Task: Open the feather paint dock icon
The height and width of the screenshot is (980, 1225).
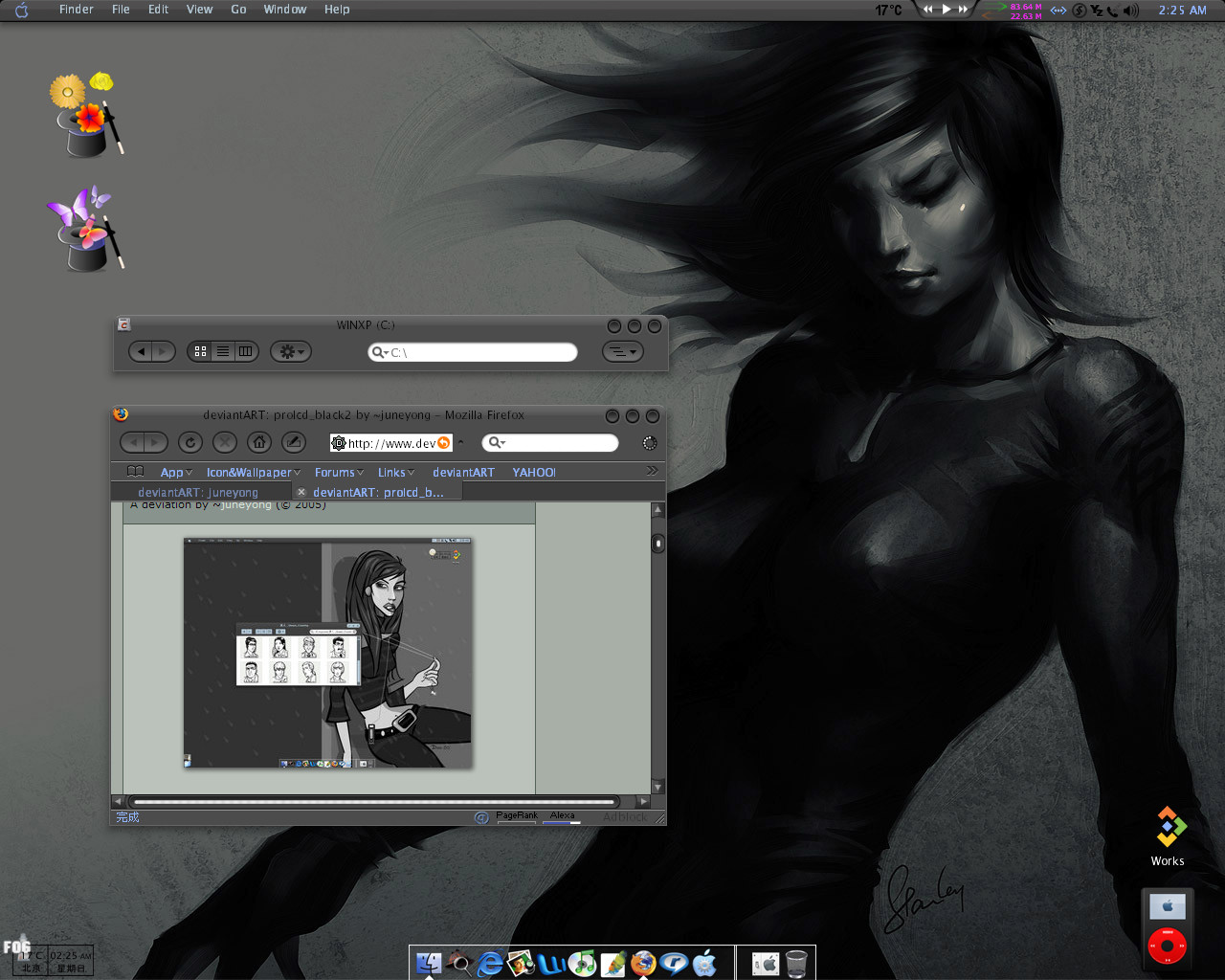Action: (x=612, y=963)
